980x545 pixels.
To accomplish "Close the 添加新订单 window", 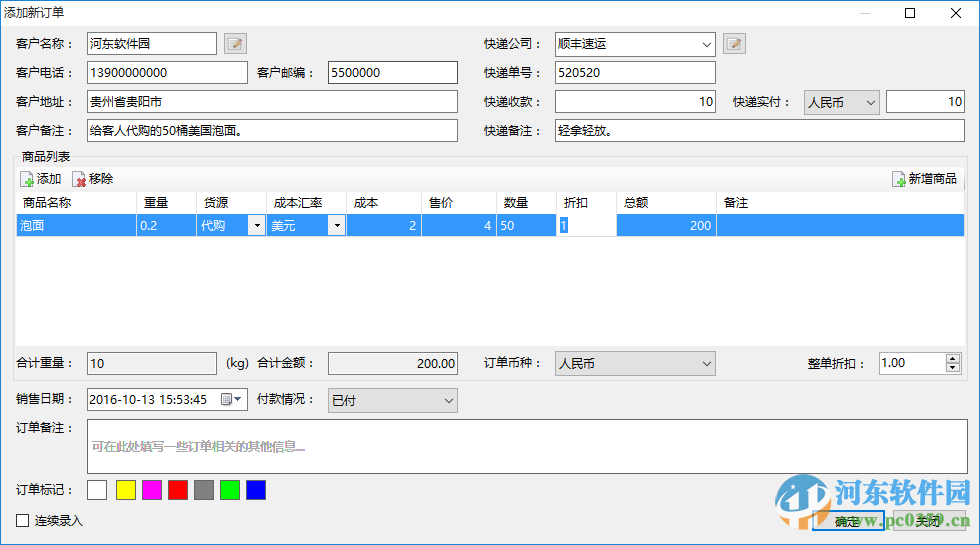I will pos(956,13).
